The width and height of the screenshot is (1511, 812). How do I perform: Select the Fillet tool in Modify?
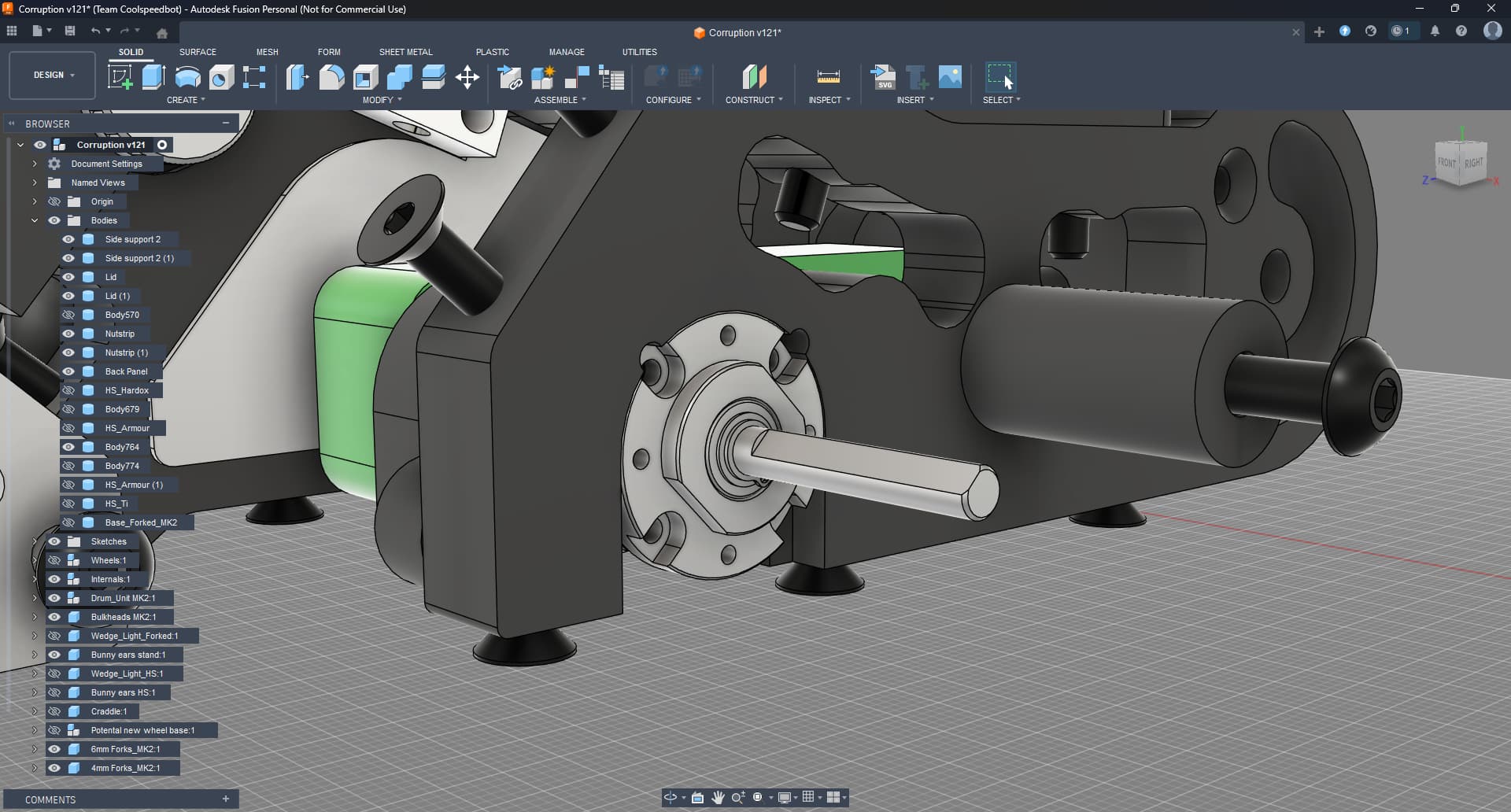click(x=331, y=77)
